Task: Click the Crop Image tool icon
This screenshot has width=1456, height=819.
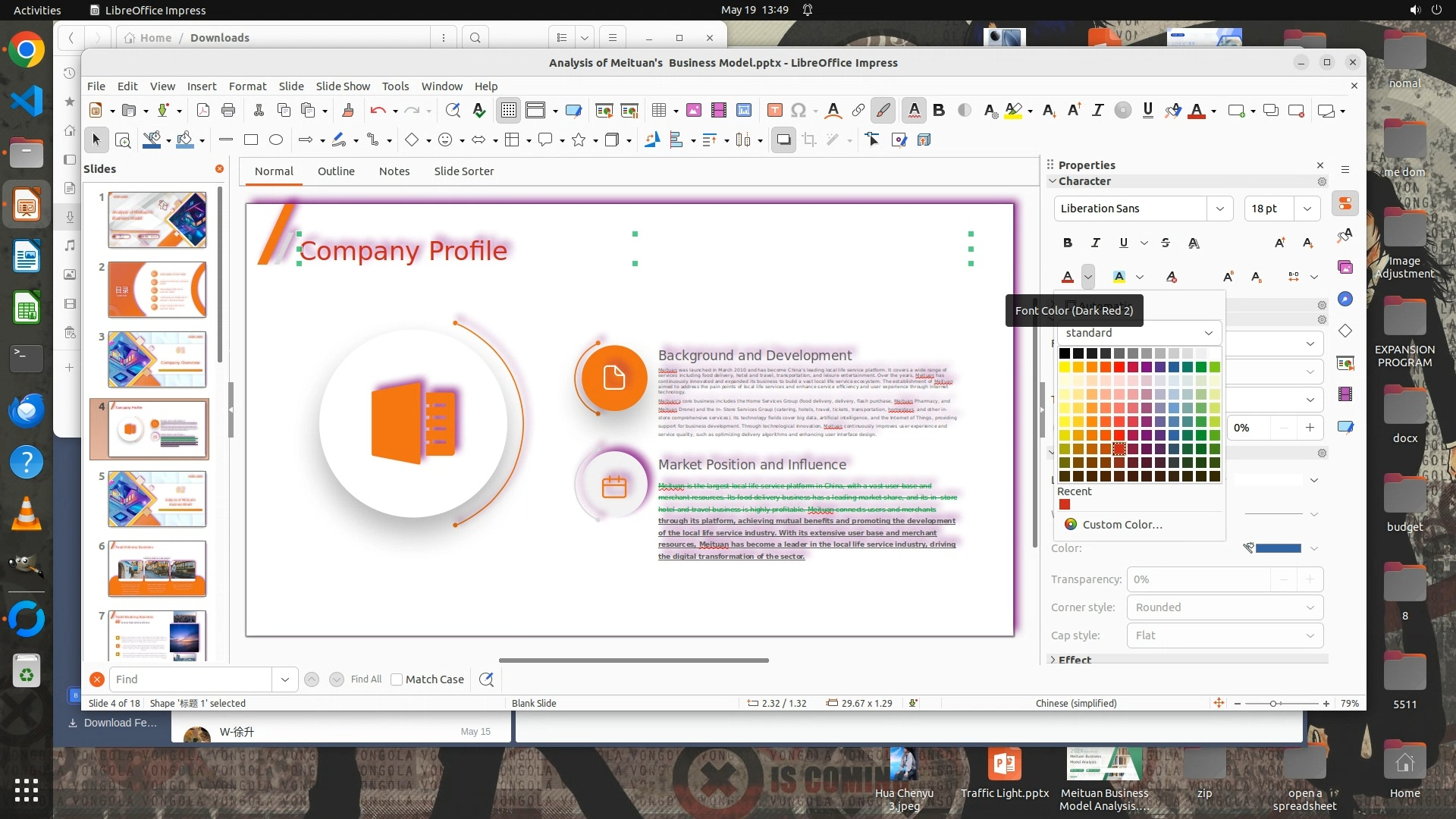Action: click(809, 140)
